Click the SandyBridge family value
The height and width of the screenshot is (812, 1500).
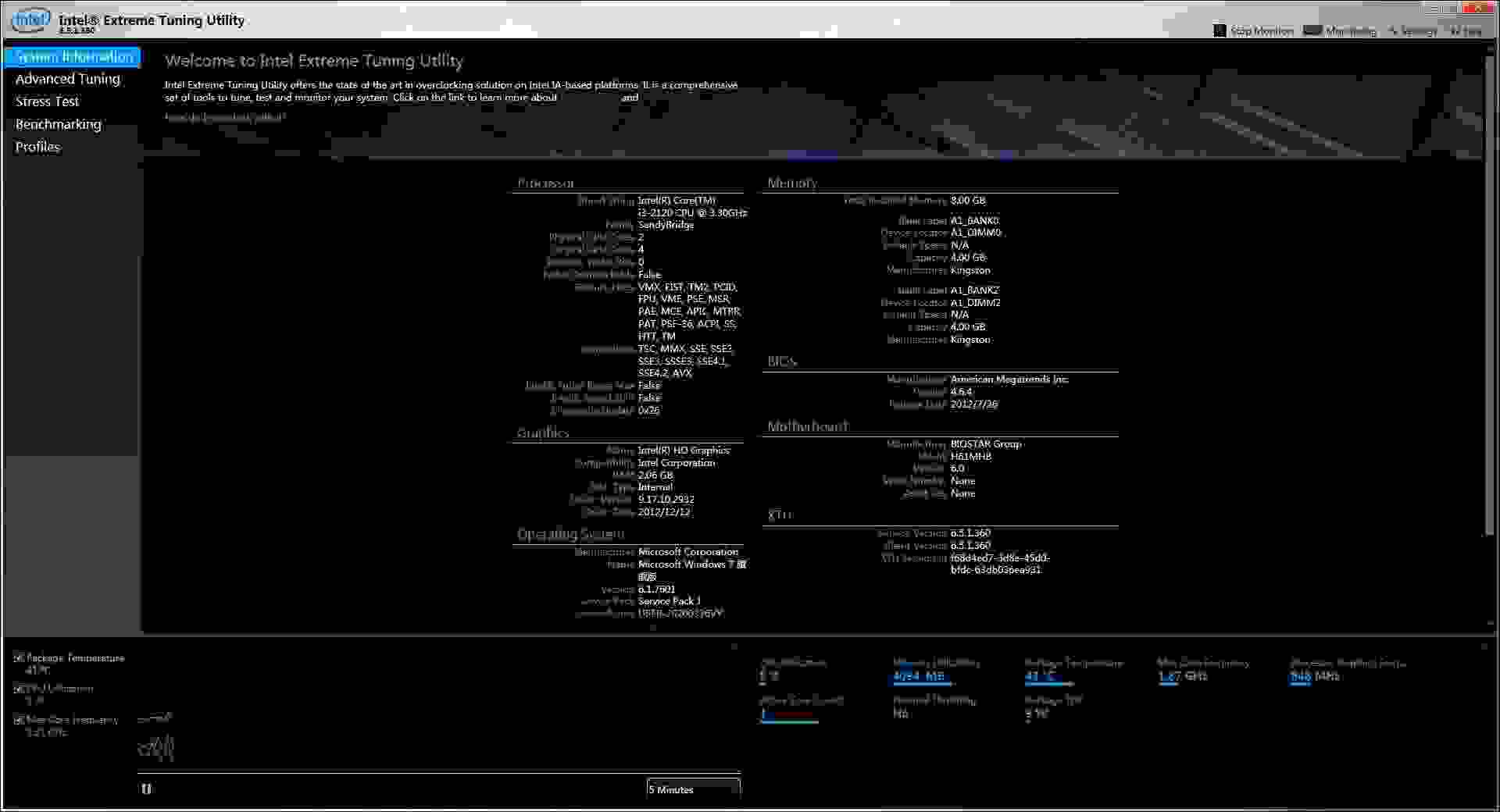tap(666, 225)
